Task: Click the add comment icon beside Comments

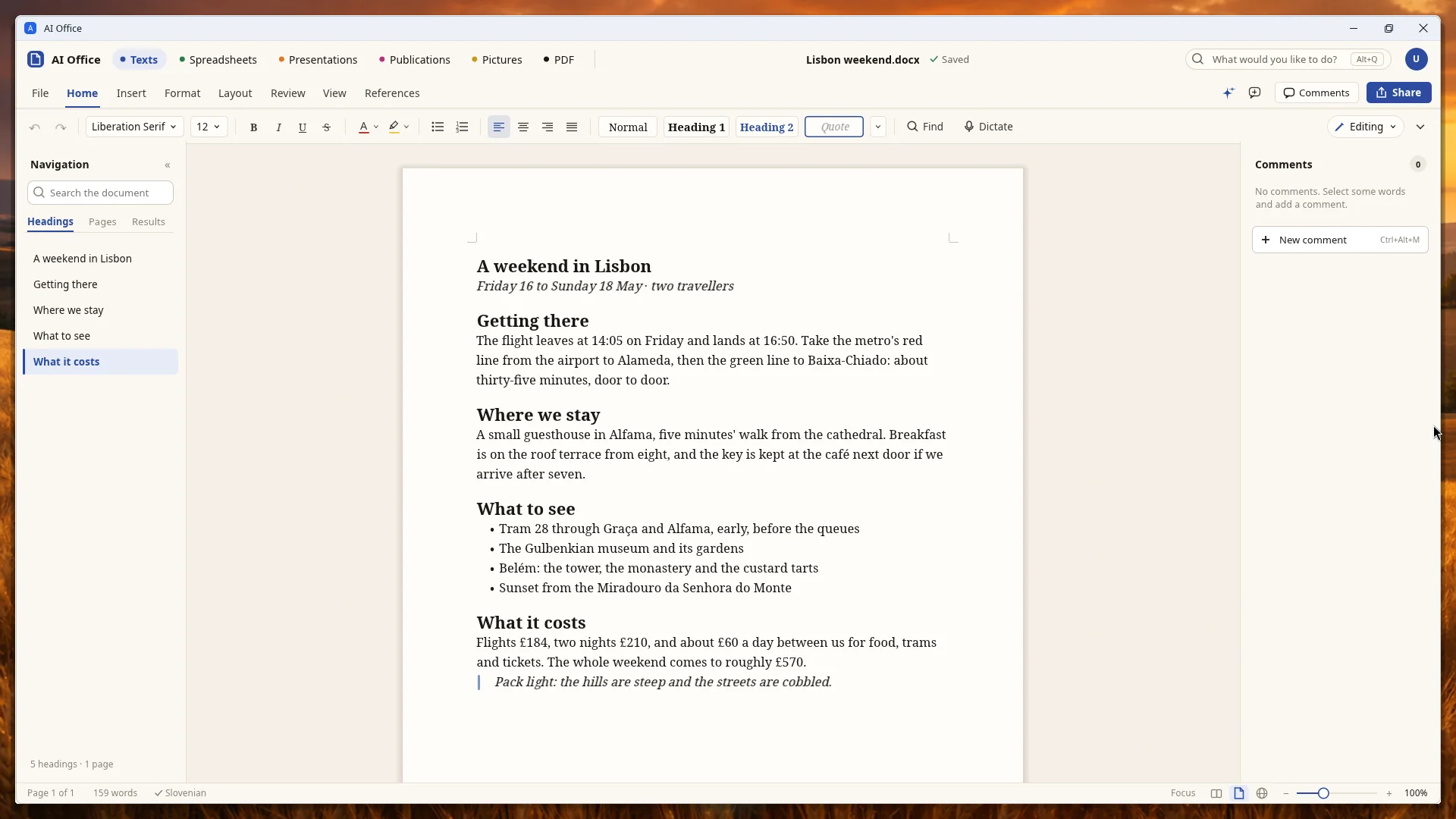Action: click(1255, 93)
